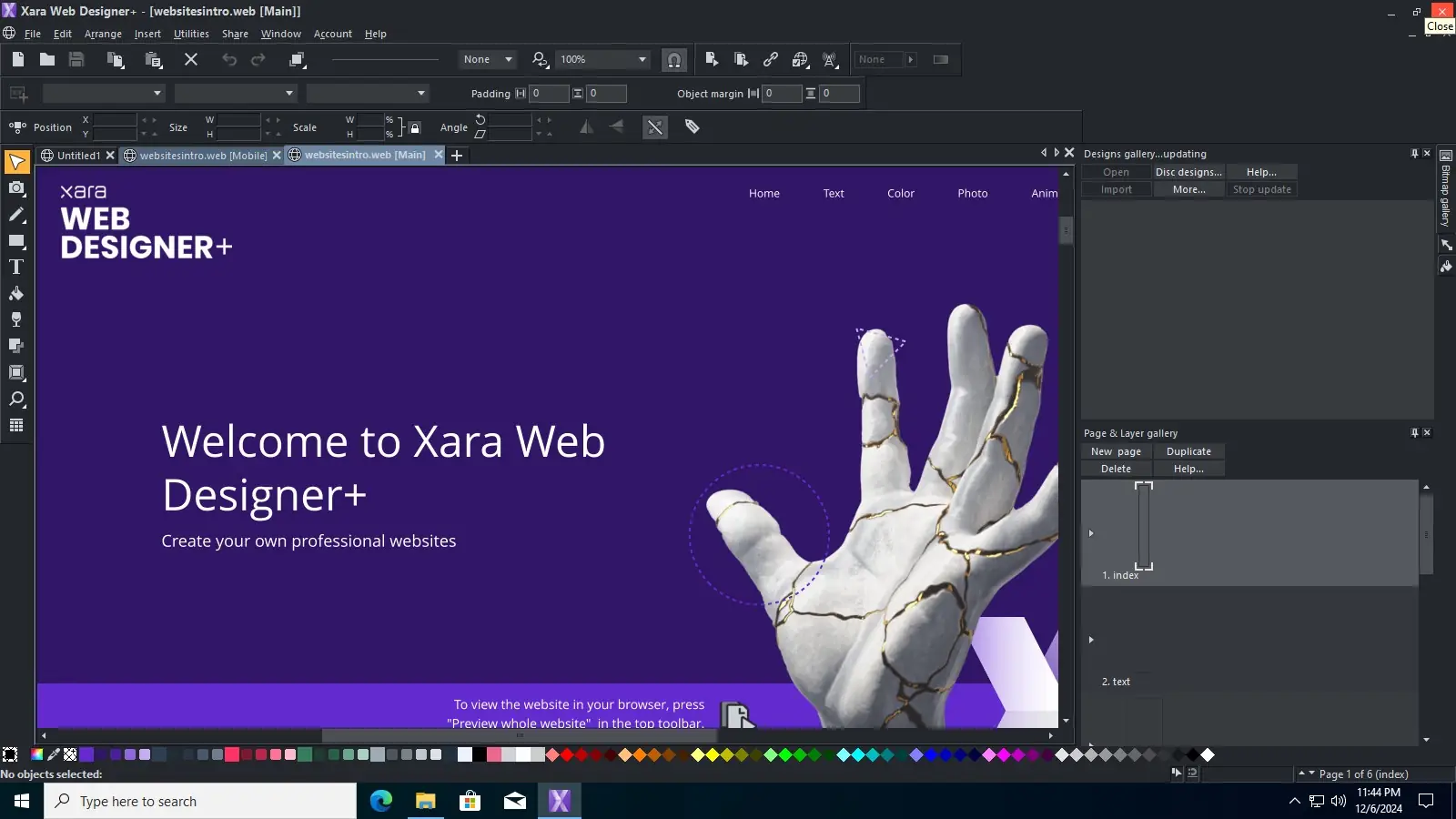Open the line width dropdown showing None

tap(488, 59)
